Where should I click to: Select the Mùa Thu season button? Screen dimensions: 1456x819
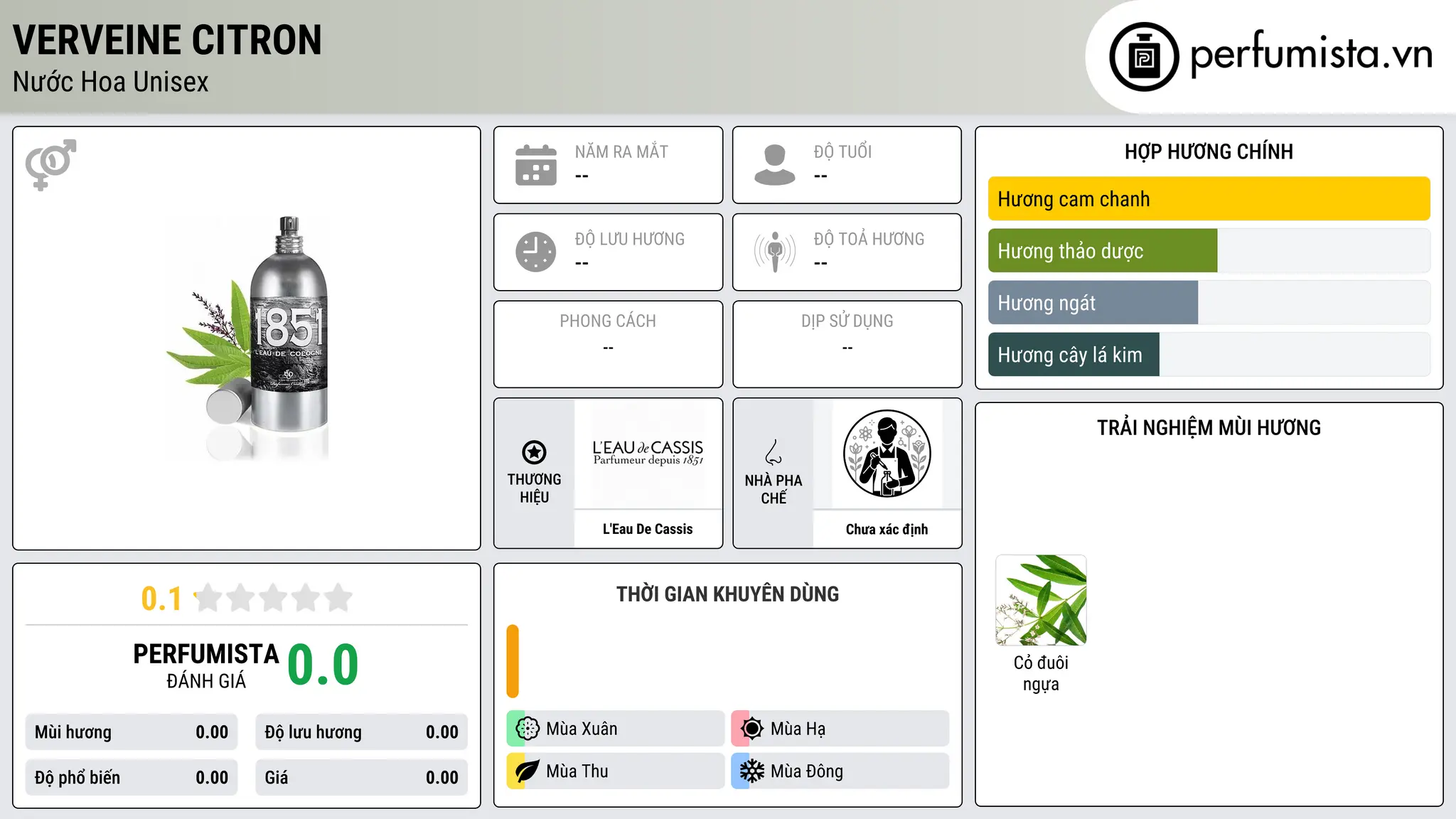coord(615,771)
